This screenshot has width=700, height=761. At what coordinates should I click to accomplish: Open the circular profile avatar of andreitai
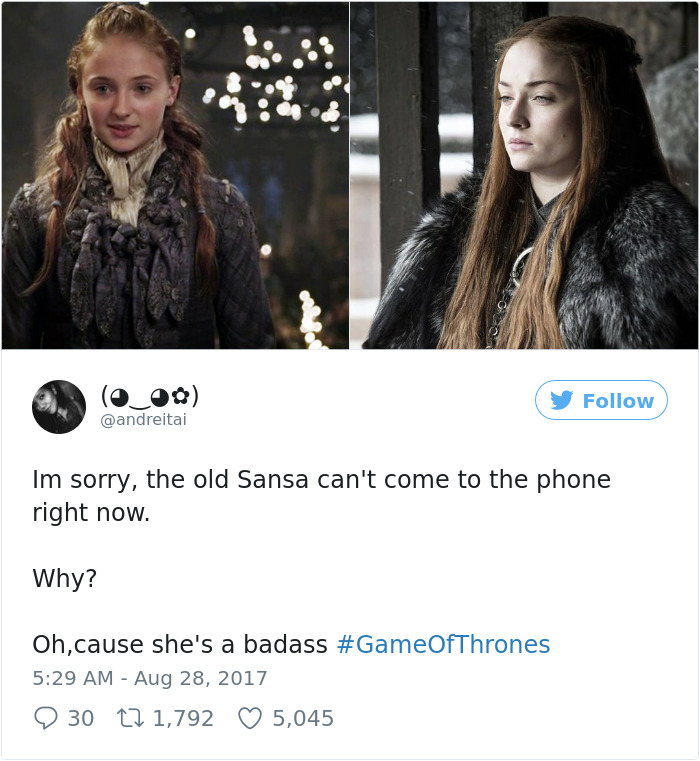coord(59,407)
